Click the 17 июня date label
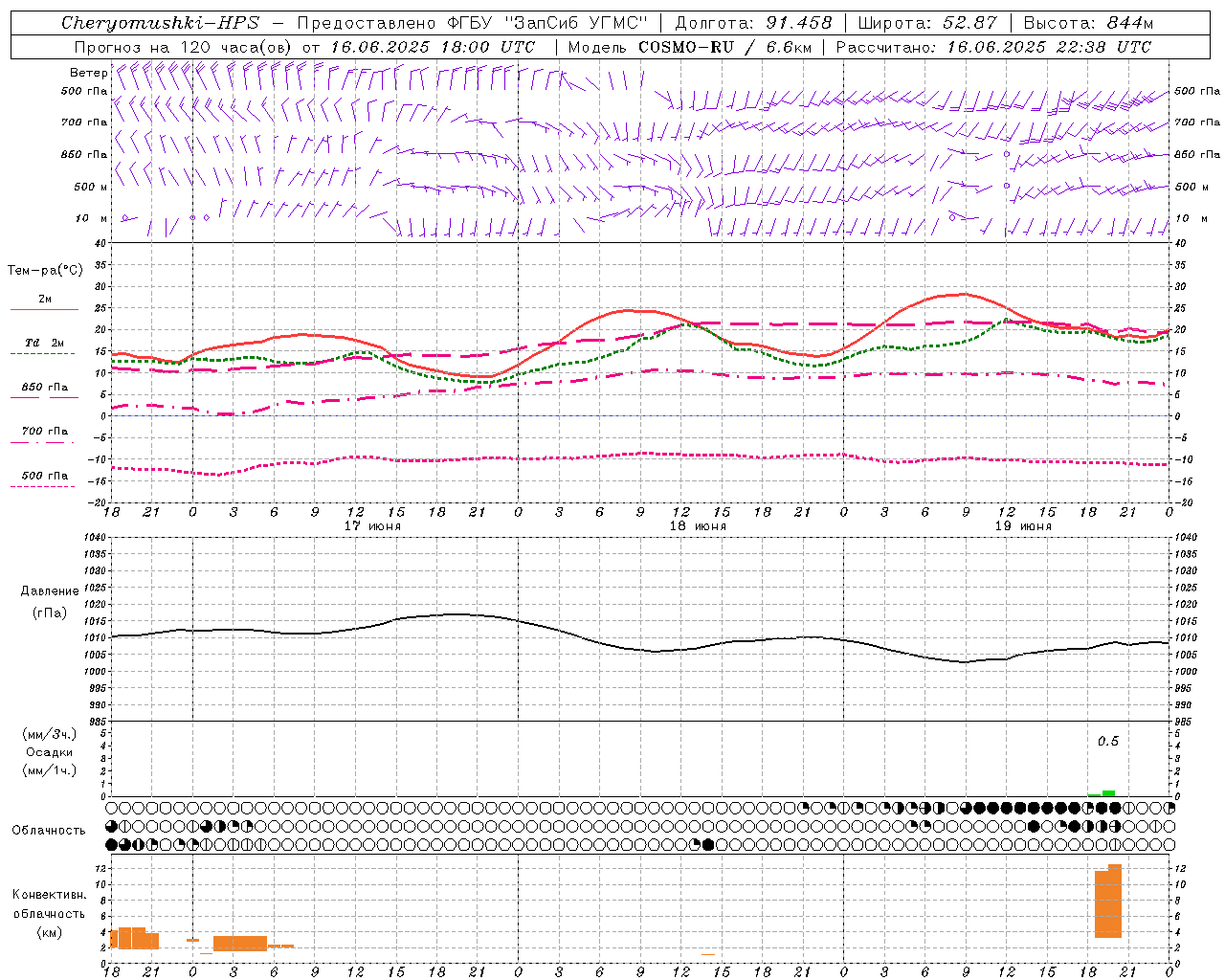Image resolution: width=1225 pixels, height=980 pixels. (x=372, y=525)
